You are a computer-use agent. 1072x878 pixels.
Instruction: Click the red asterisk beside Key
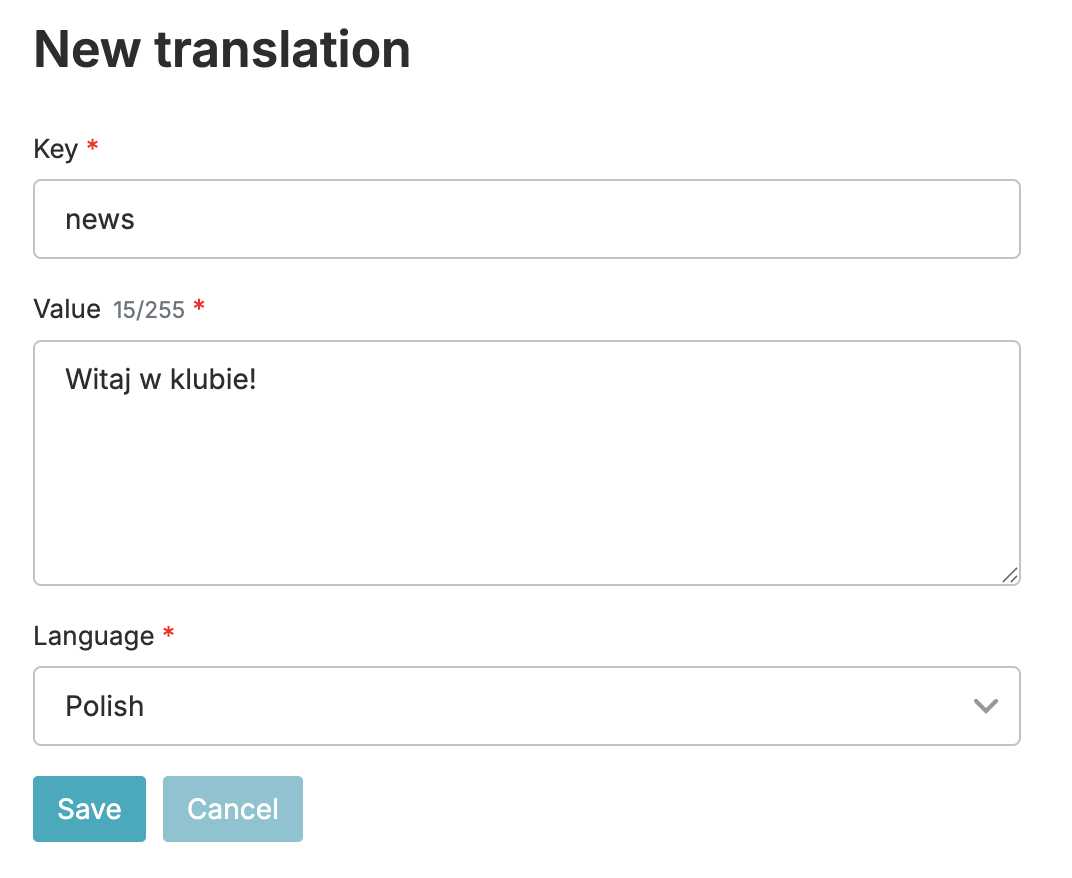[93, 147]
